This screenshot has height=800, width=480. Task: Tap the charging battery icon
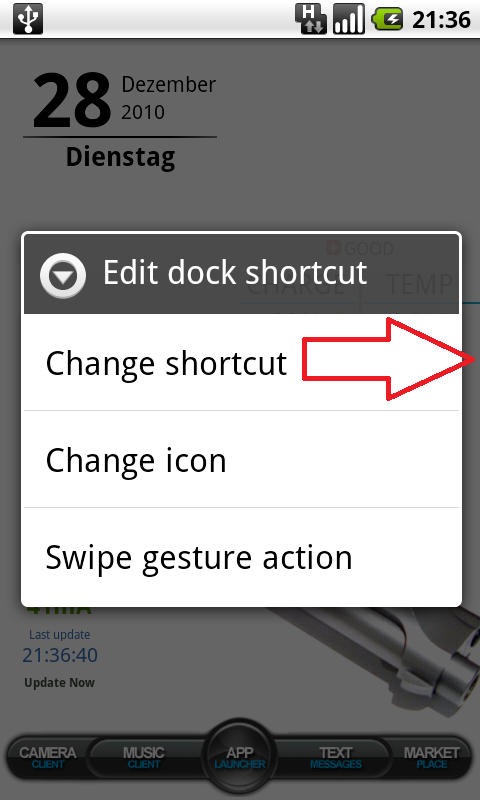387,20
